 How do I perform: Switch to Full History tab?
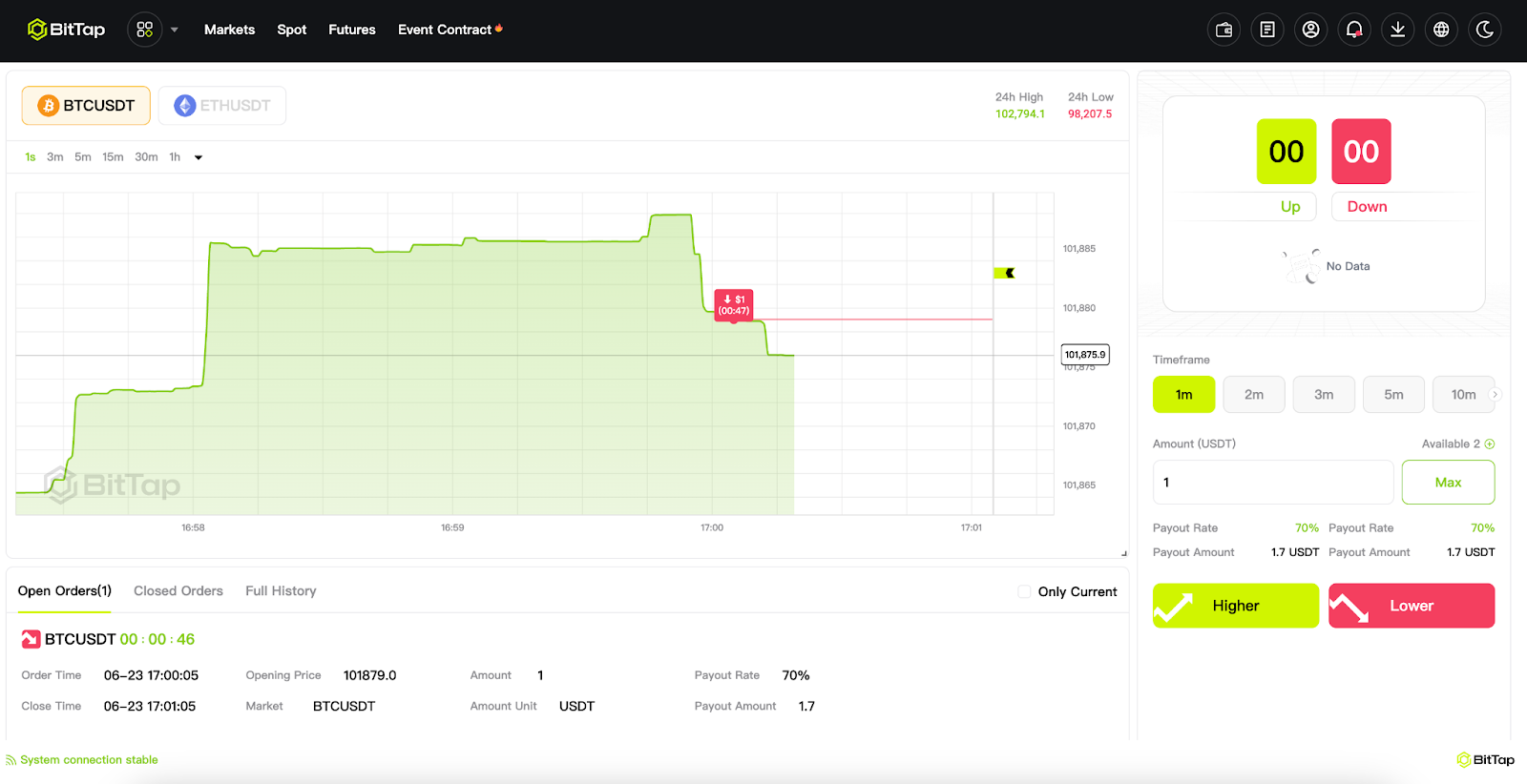[281, 591]
